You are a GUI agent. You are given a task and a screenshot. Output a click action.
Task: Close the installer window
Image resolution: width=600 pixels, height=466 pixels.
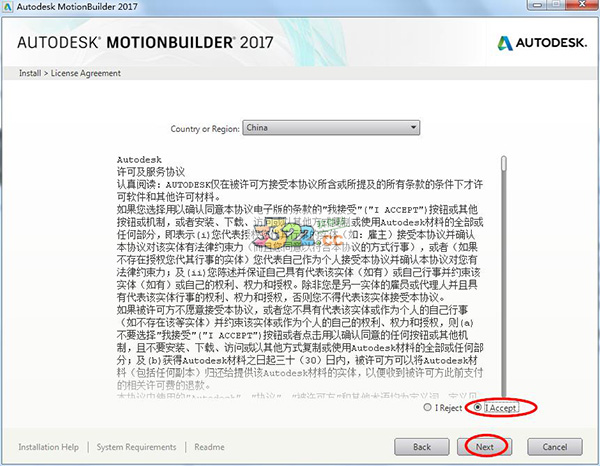(x=582, y=5)
